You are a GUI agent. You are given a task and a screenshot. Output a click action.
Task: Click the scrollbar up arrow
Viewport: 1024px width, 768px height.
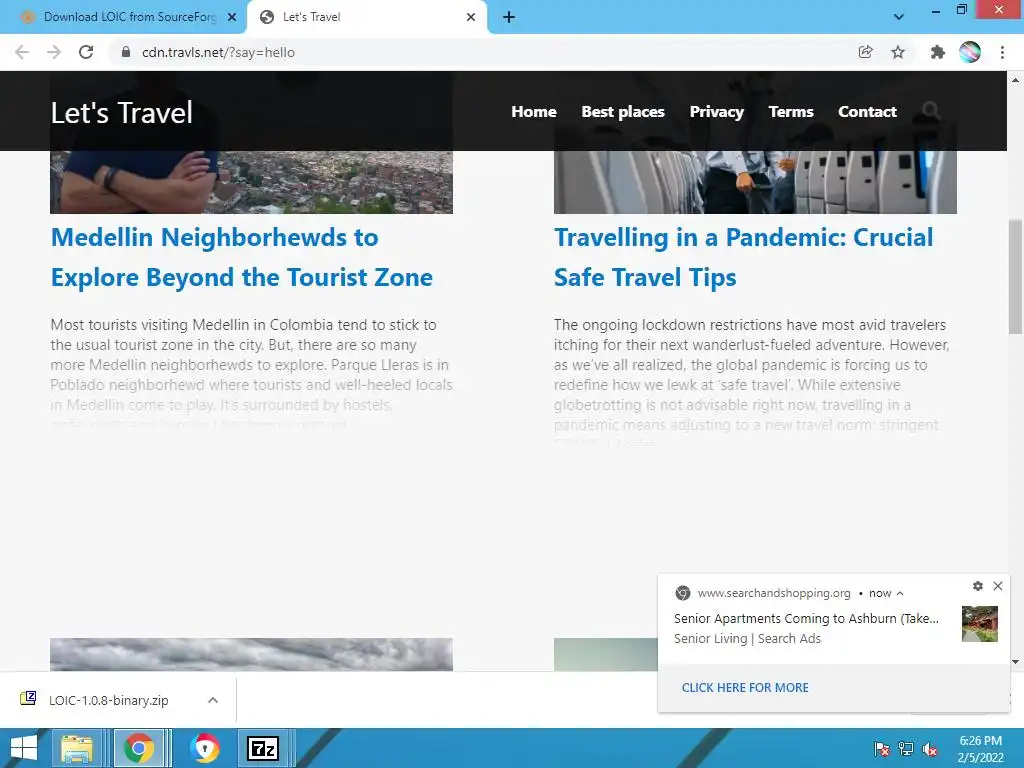[x=1016, y=80]
